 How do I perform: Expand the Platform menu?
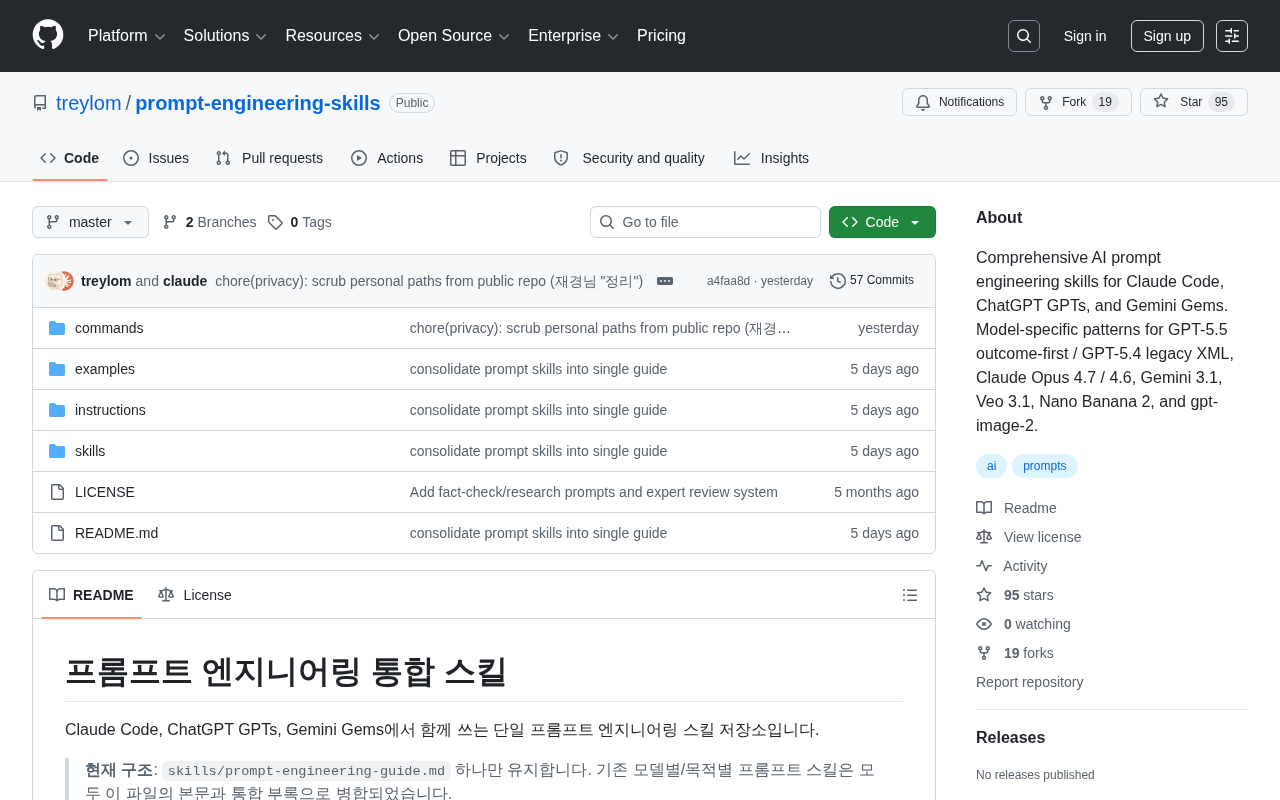click(127, 36)
